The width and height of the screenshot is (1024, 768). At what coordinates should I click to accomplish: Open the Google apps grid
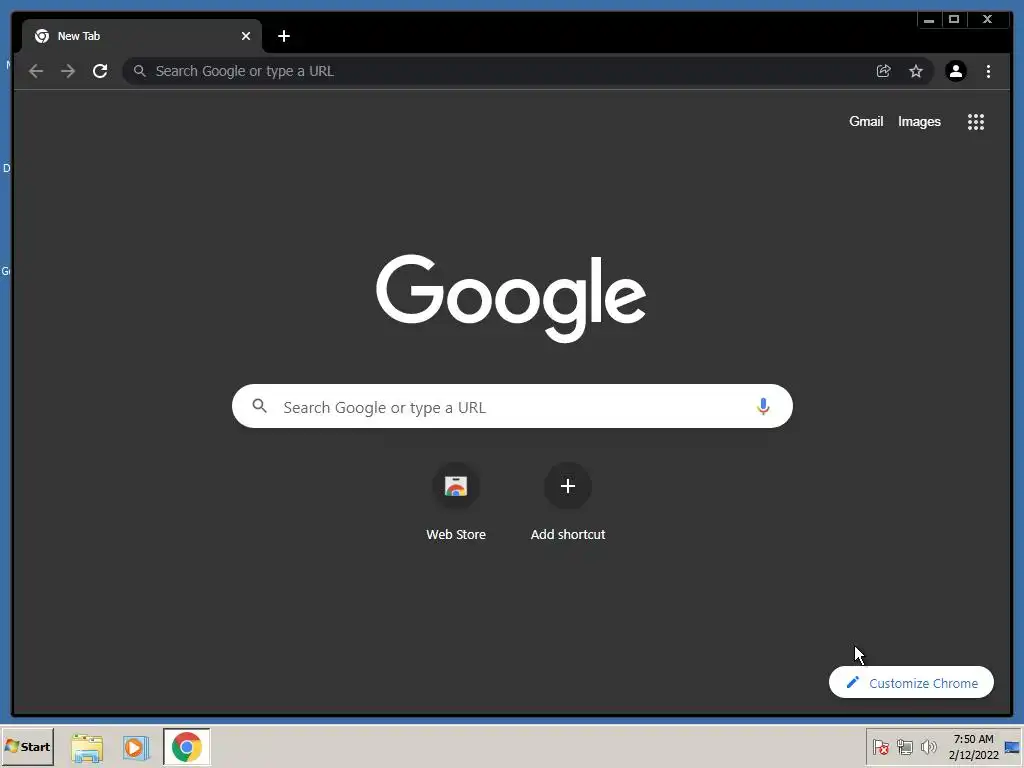[976, 122]
